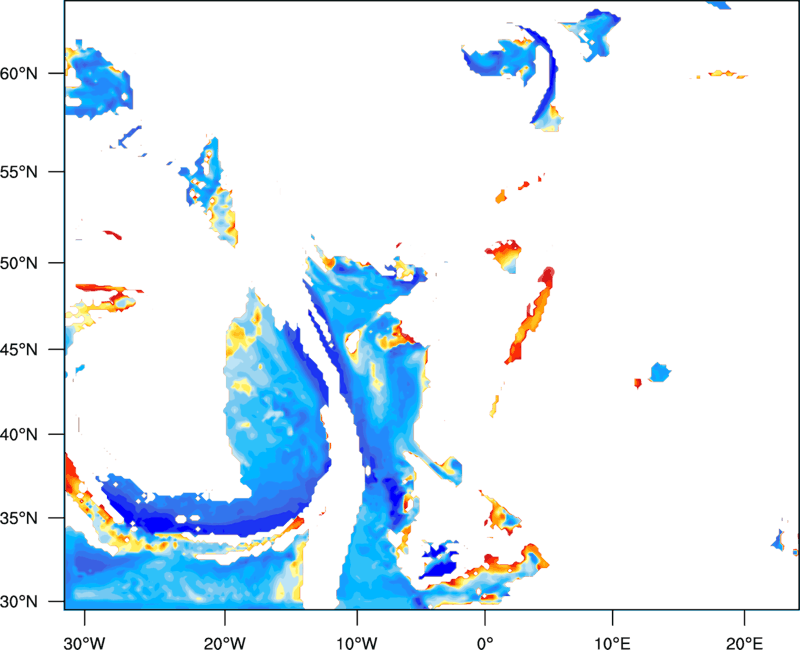
Task: Click the 20°W longitude label
Action: click(x=224, y=643)
